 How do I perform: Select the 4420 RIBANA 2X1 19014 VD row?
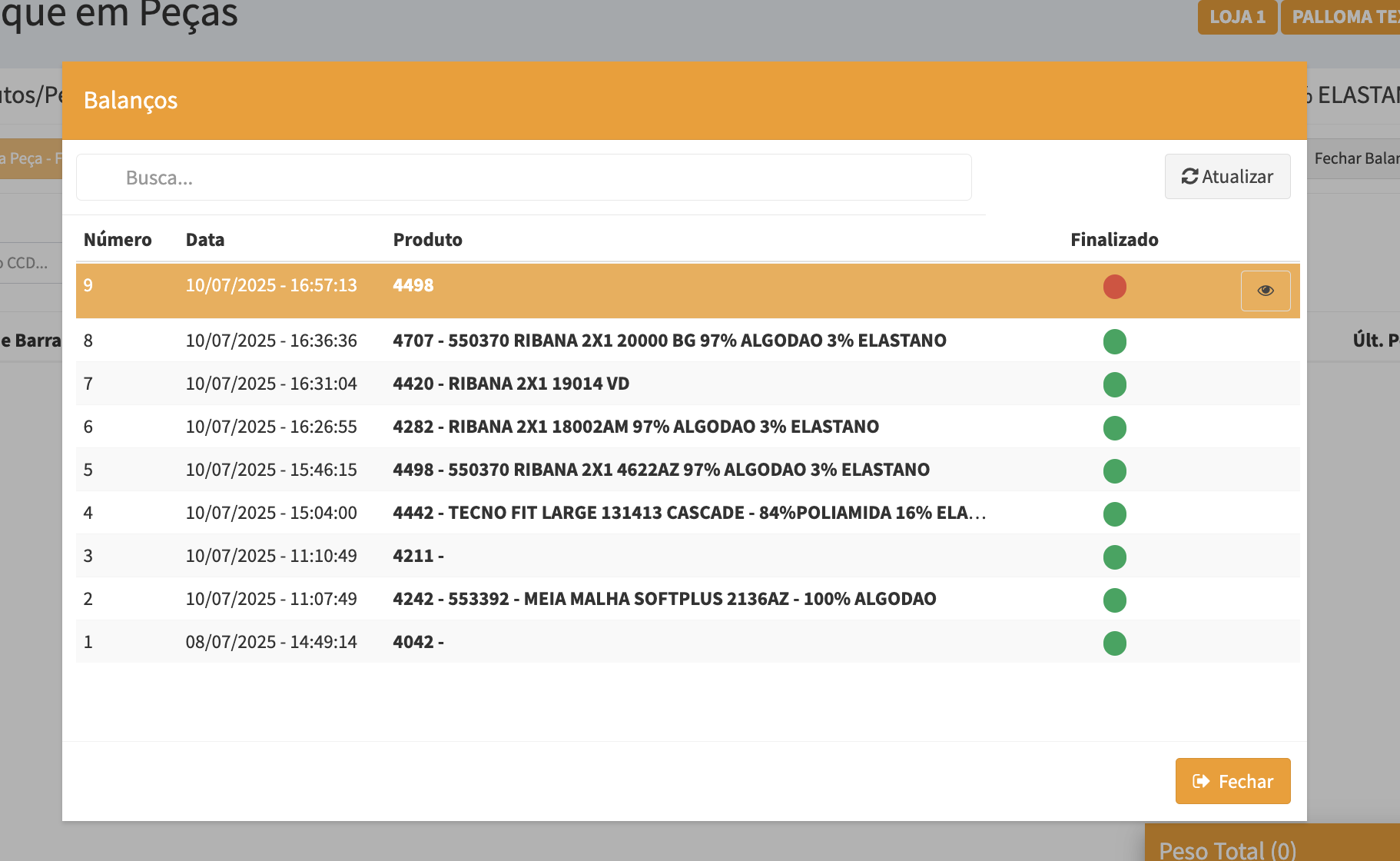click(510, 384)
